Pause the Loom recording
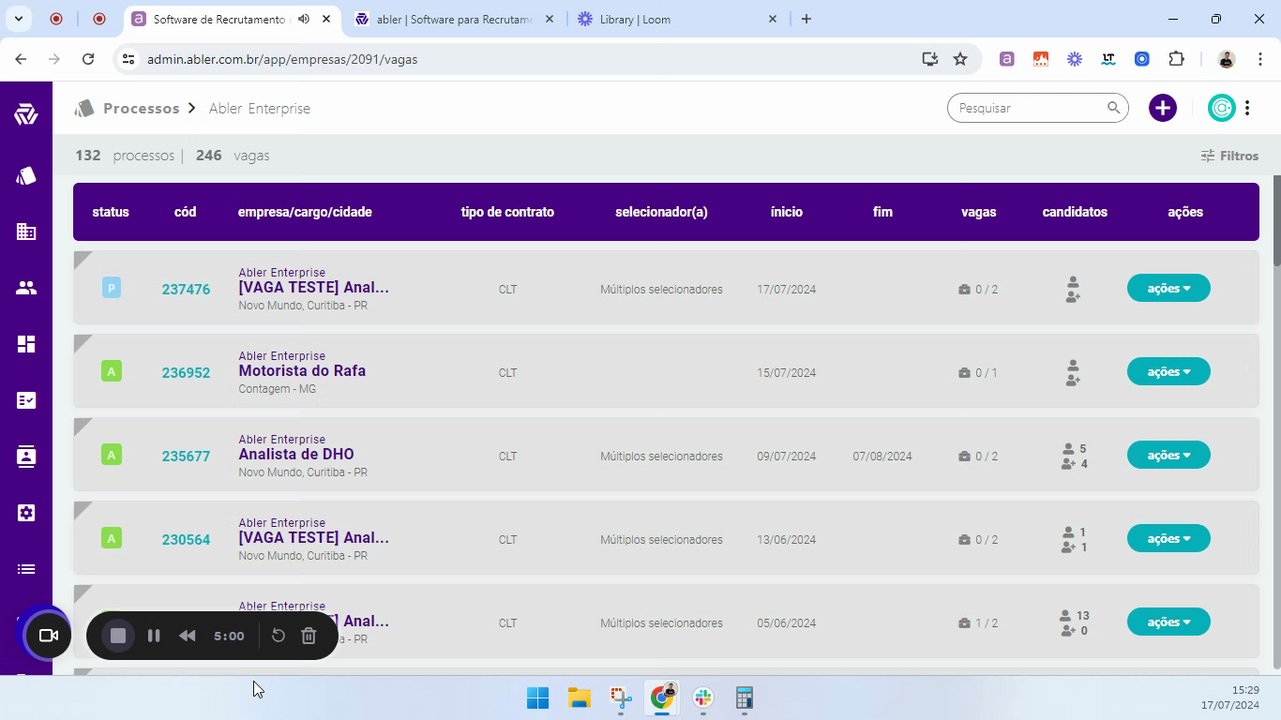This screenshot has height=720, width=1281. tap(154, 636)
